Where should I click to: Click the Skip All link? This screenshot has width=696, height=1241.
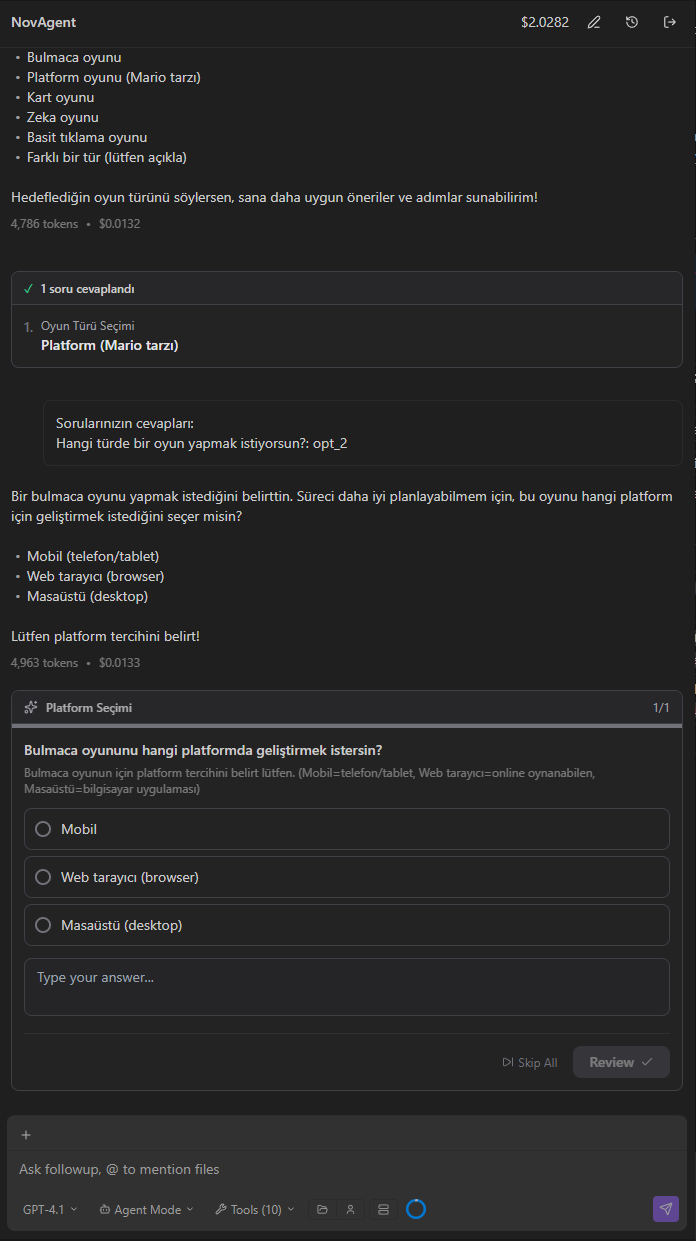coord(530,1062)
